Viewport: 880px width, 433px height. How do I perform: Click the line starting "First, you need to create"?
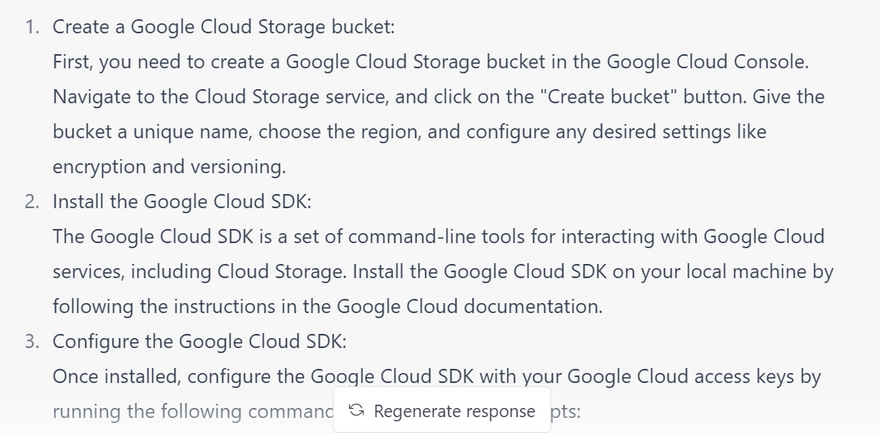click(430, 62)
